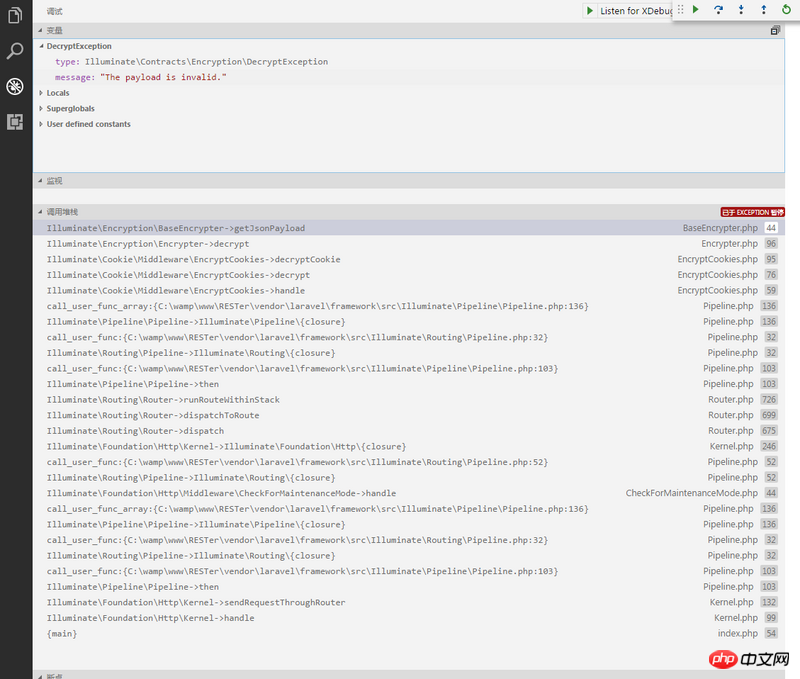The height and width of the screenshot is (679, 800).
Task: Select the Encrypter->decrypt stack frame
Action: (409, 244)
